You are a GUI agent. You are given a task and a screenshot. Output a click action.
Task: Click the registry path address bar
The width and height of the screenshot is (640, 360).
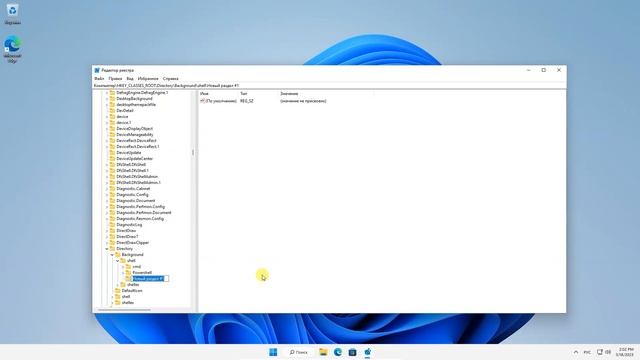click(329, 86)
